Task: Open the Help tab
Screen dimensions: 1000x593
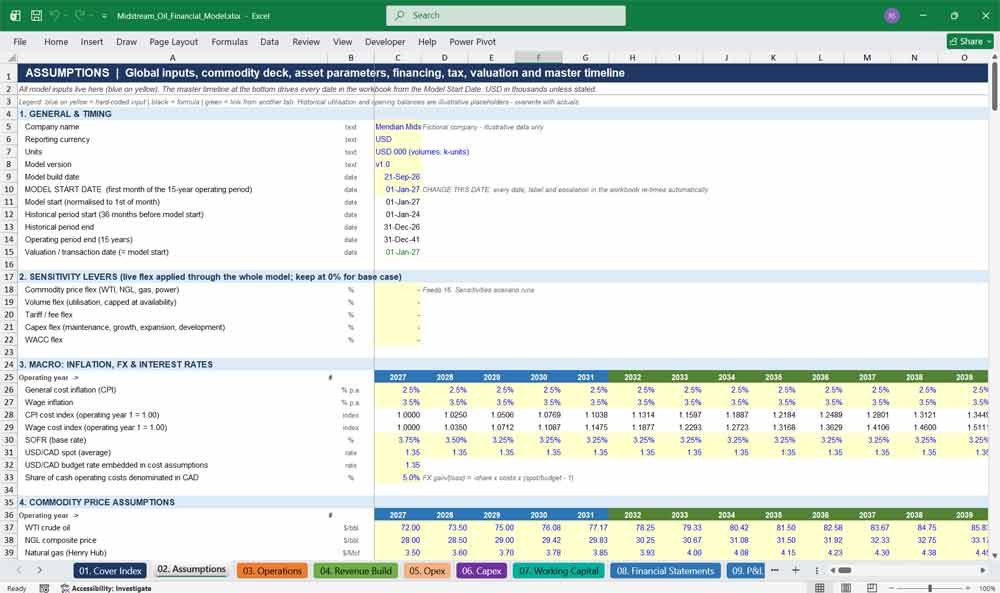Action: click(427, 41)
